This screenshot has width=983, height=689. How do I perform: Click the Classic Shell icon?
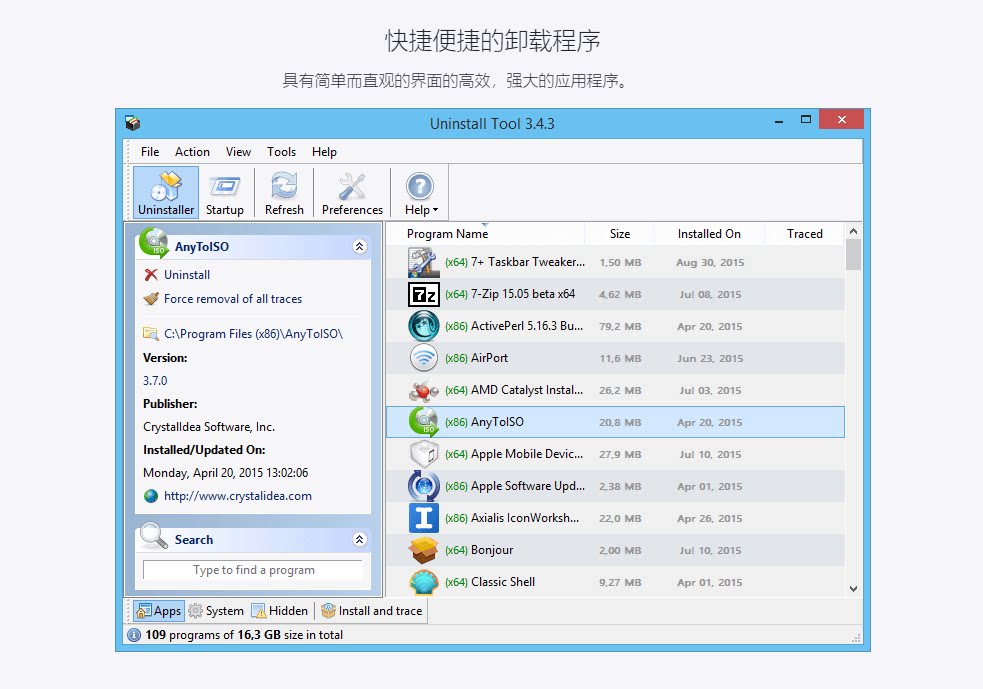423,582
